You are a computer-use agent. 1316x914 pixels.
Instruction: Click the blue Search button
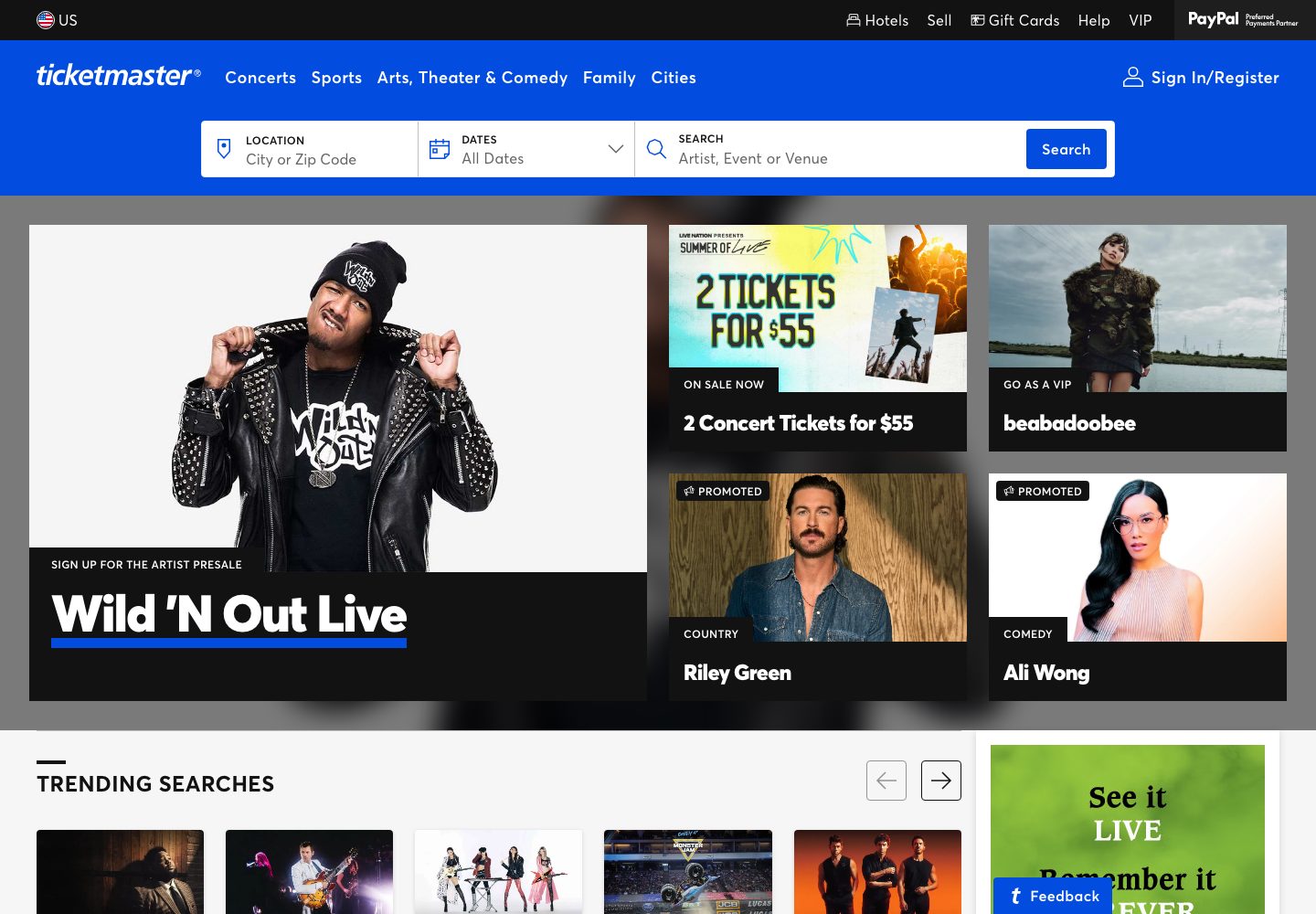1067,149
